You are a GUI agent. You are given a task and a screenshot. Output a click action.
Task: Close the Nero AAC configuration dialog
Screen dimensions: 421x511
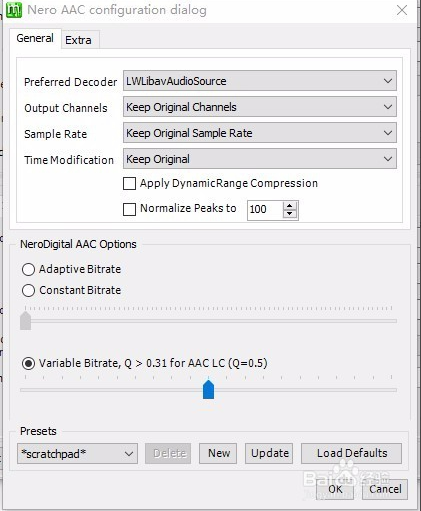402,10
